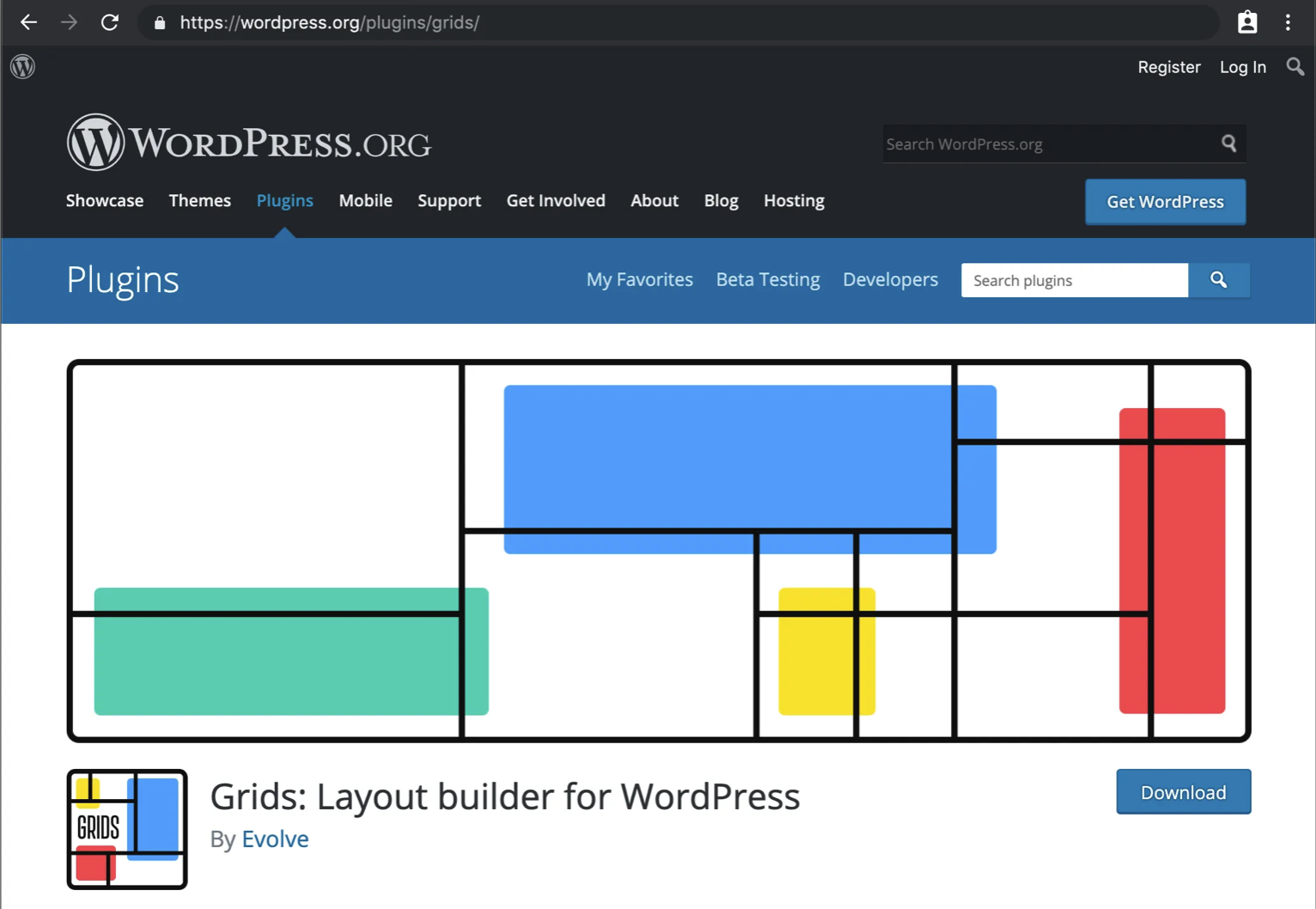
Task: Open My Favorites link
Action: (640, 279)
